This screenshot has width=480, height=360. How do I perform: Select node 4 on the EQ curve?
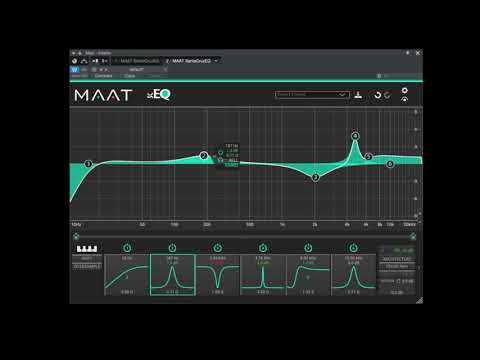click(x=355, y=136)
